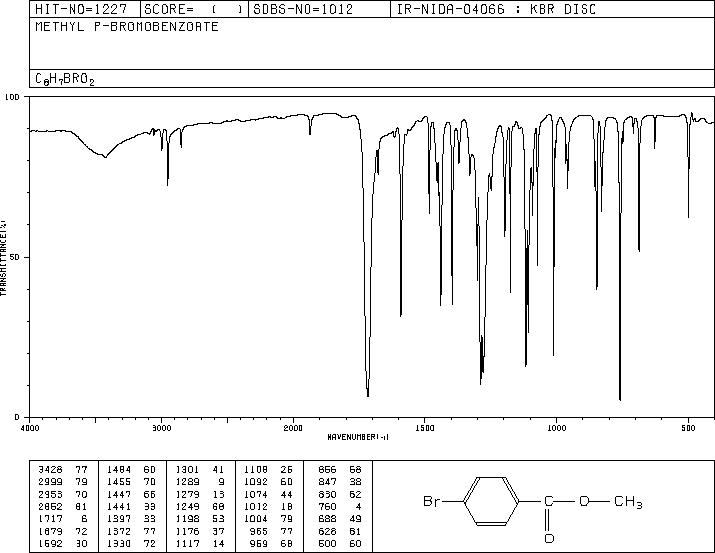Click peak table entry 2953

(50, 494)
